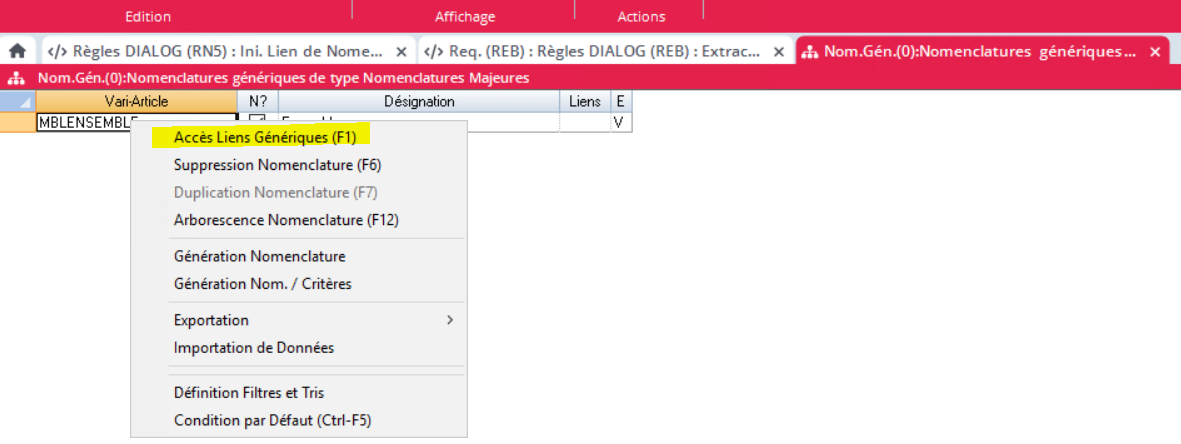This screenshot has width=1181, height=444.
Task: Run Génération Nomenclature from context menu
Action: pyautogui.click(x=259, y=257)
